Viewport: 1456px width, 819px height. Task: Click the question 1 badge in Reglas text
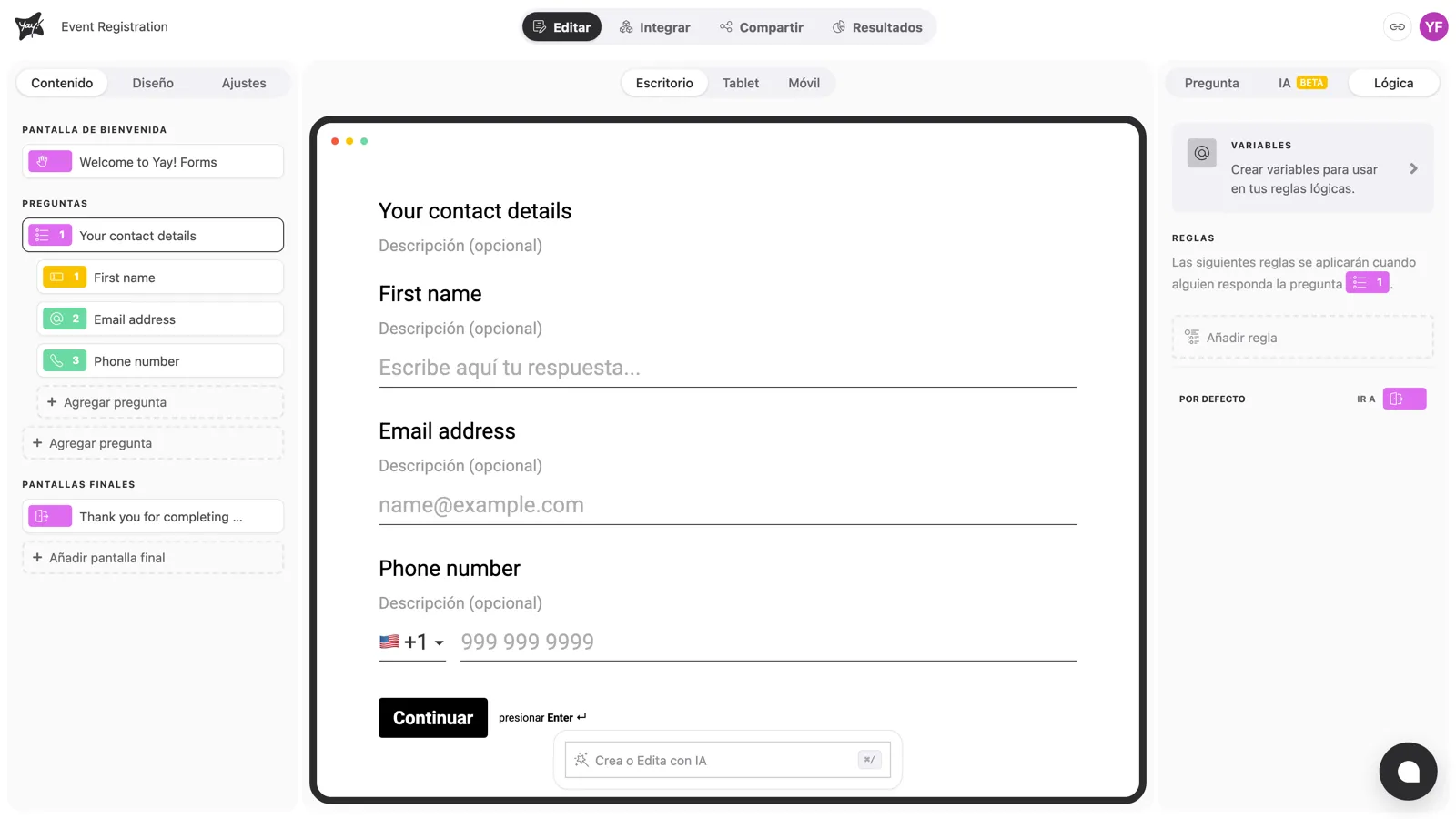[1368, 283]
